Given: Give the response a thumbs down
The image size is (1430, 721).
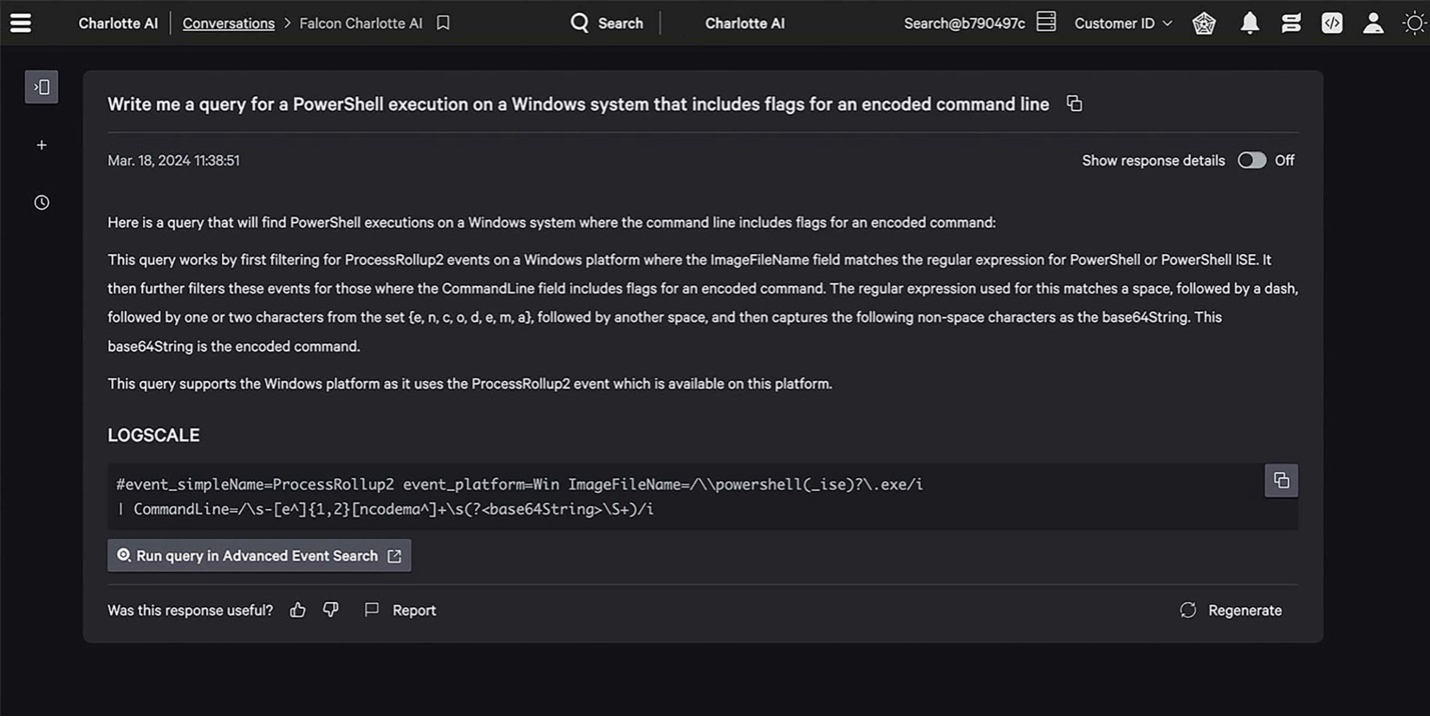Looking at the screenshot, I should pos(331,610).
